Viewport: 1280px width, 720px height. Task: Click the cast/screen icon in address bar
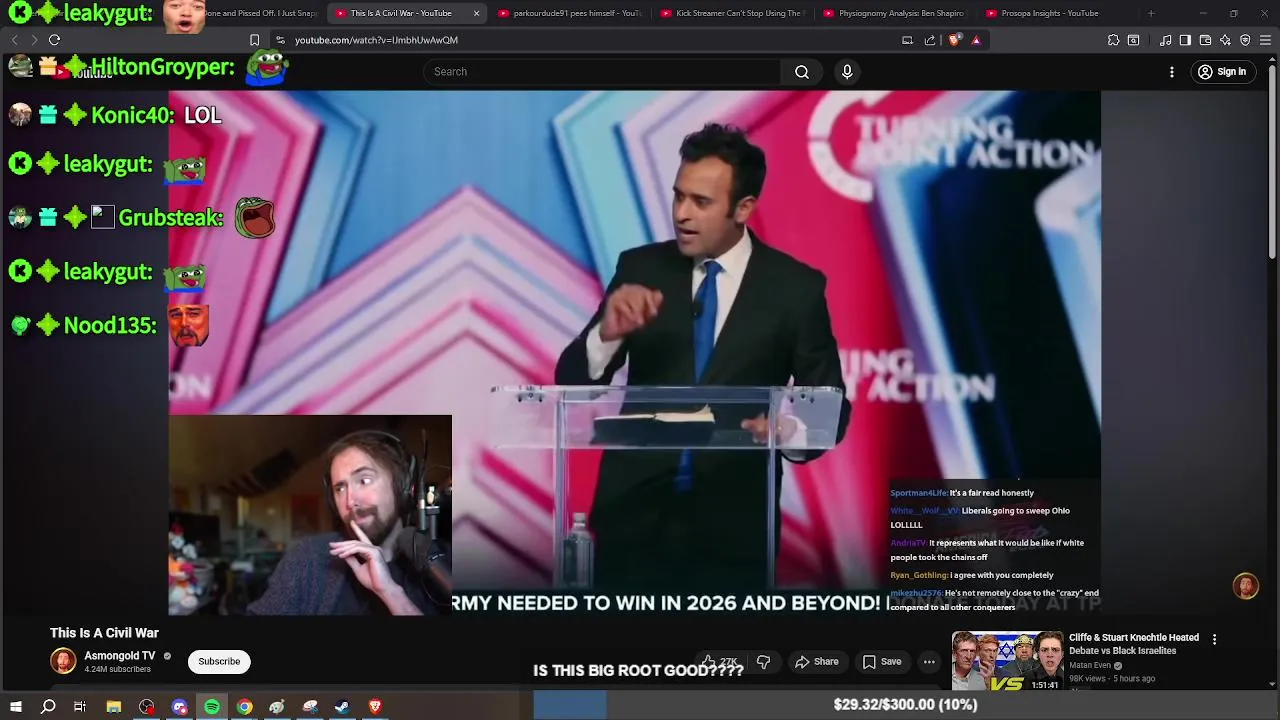click(907, 40)
